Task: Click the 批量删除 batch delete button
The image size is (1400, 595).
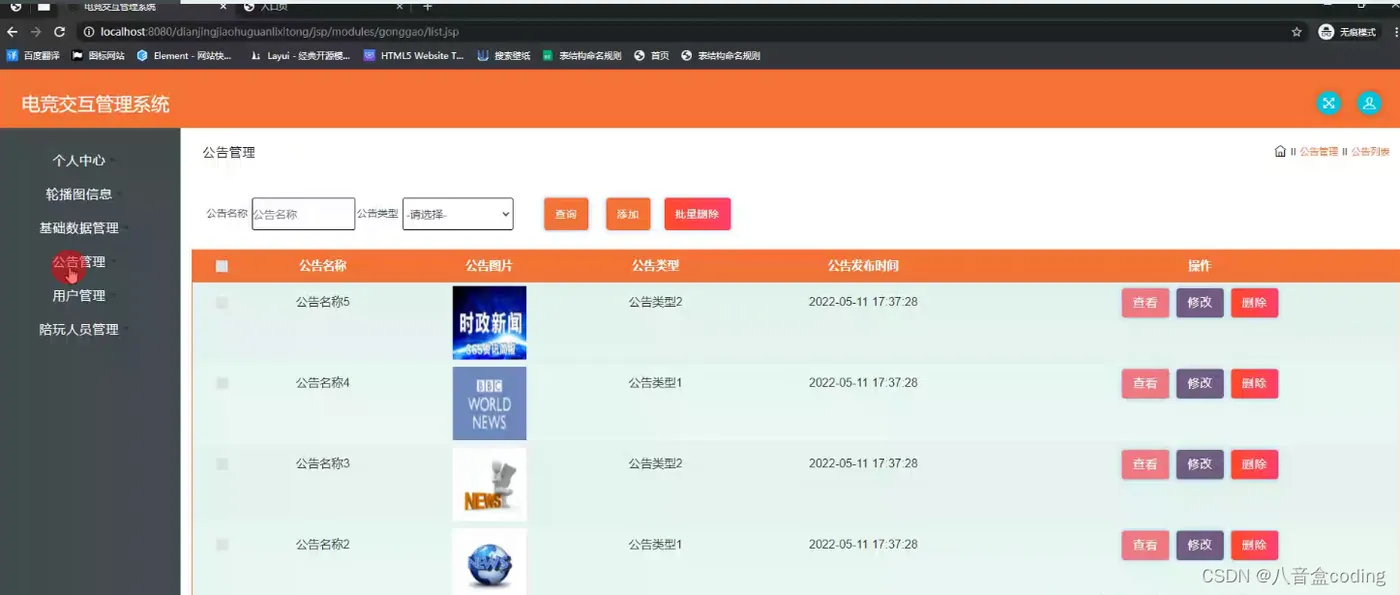Action: pyautogui.click(x=697, y=214)
